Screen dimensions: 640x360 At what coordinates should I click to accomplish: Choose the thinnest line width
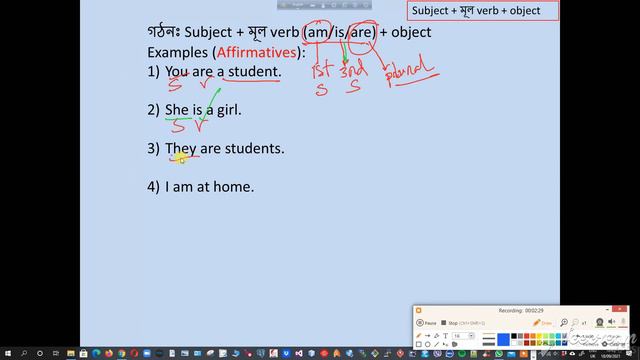(x=489, y=334)
